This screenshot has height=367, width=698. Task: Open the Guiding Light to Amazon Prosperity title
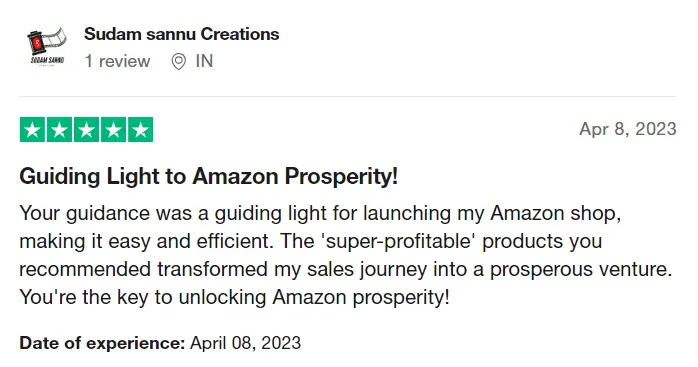click(x=208, y=176)
